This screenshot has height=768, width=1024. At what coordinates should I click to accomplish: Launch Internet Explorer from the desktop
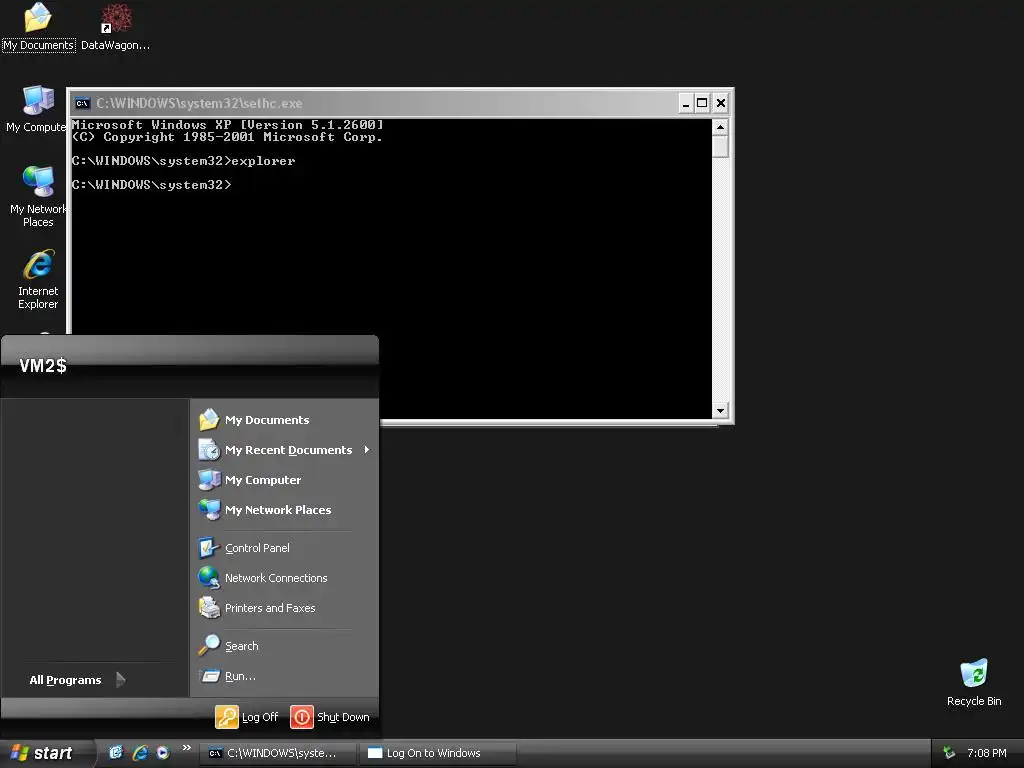point(38,279)
